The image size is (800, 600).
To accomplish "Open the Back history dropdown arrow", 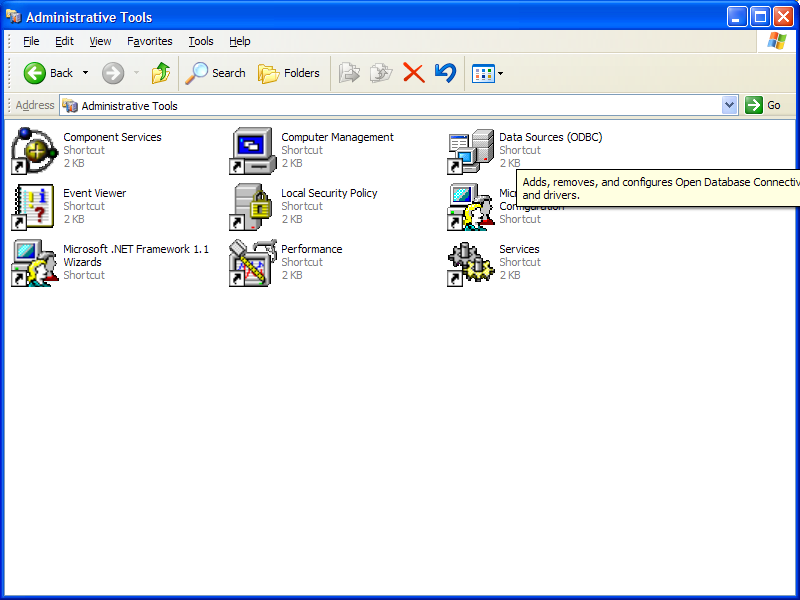I will (85, 73).
